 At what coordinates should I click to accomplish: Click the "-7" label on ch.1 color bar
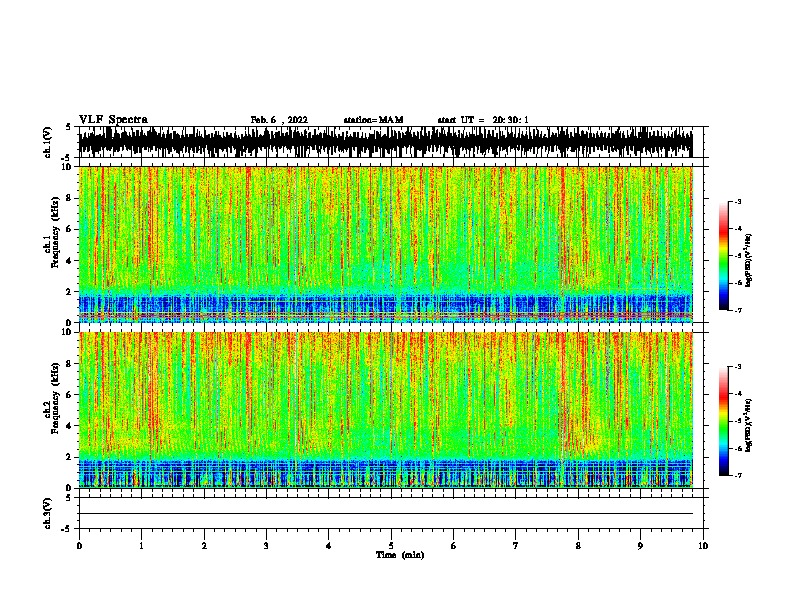point(738,310)
